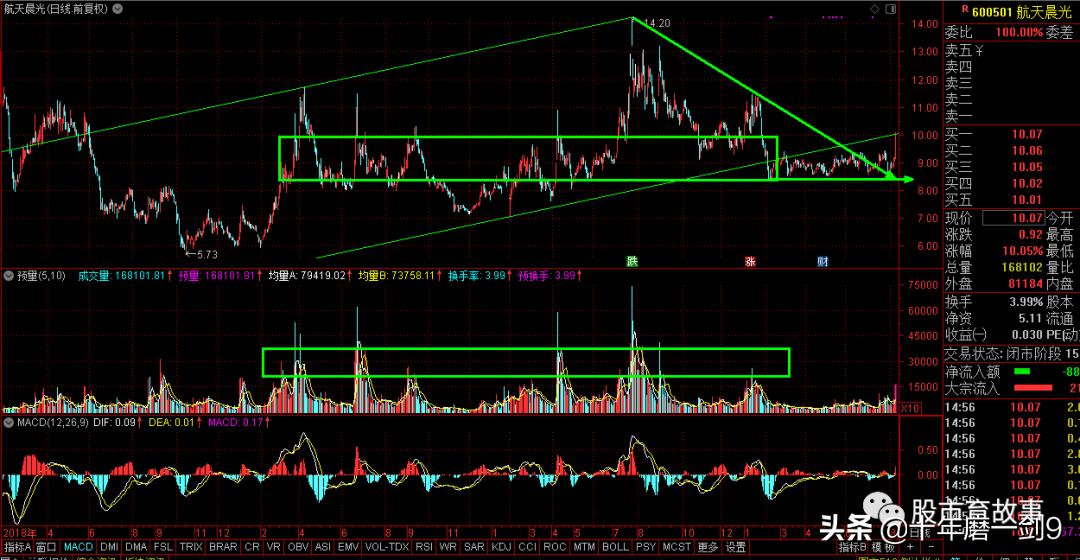Viewport: 1080px width, 560px height.
Task: Open the 设置 settings button
Action: click(x=736, y=547)
